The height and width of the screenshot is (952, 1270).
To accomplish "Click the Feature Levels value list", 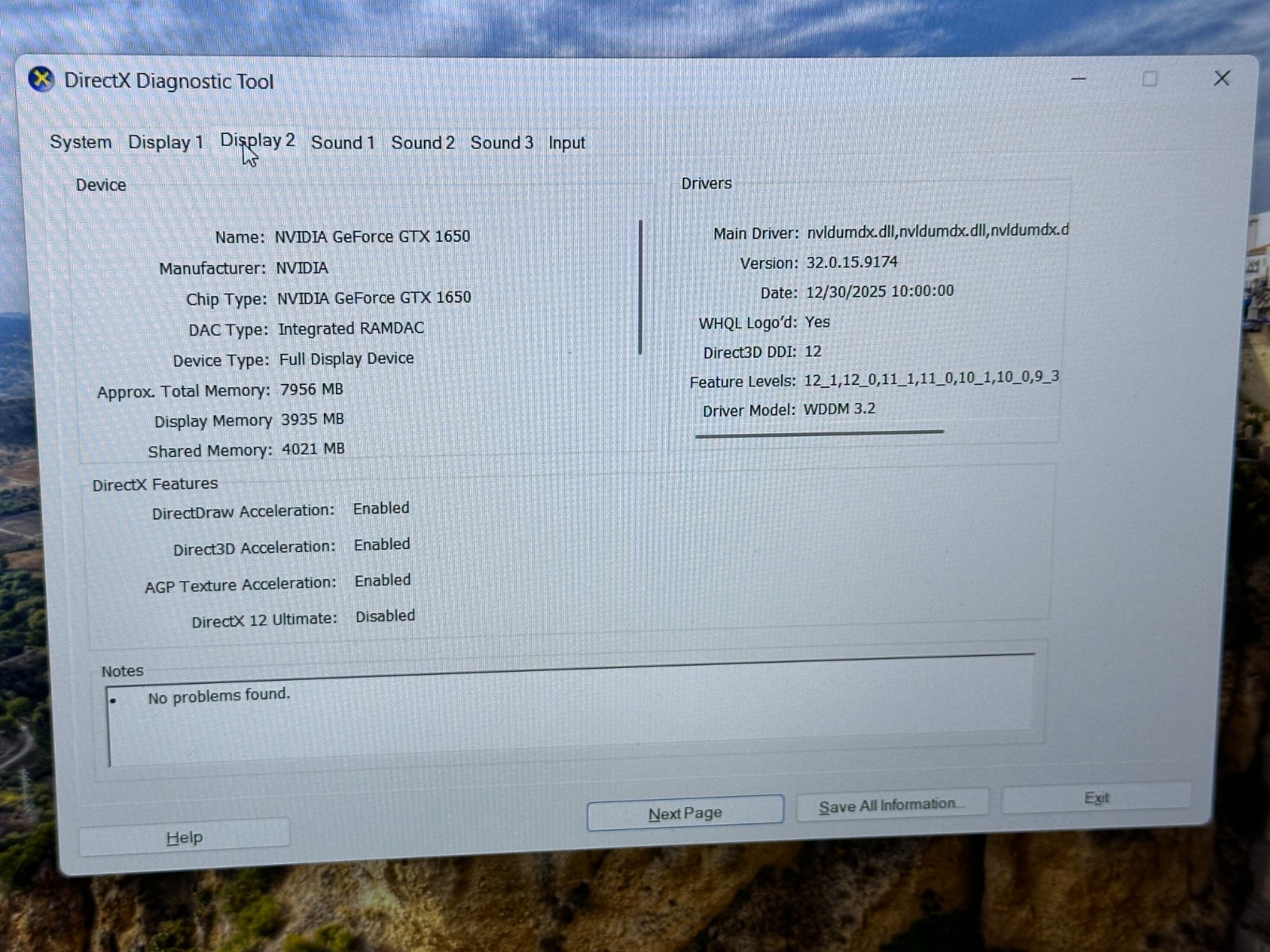I will [931, 378].
